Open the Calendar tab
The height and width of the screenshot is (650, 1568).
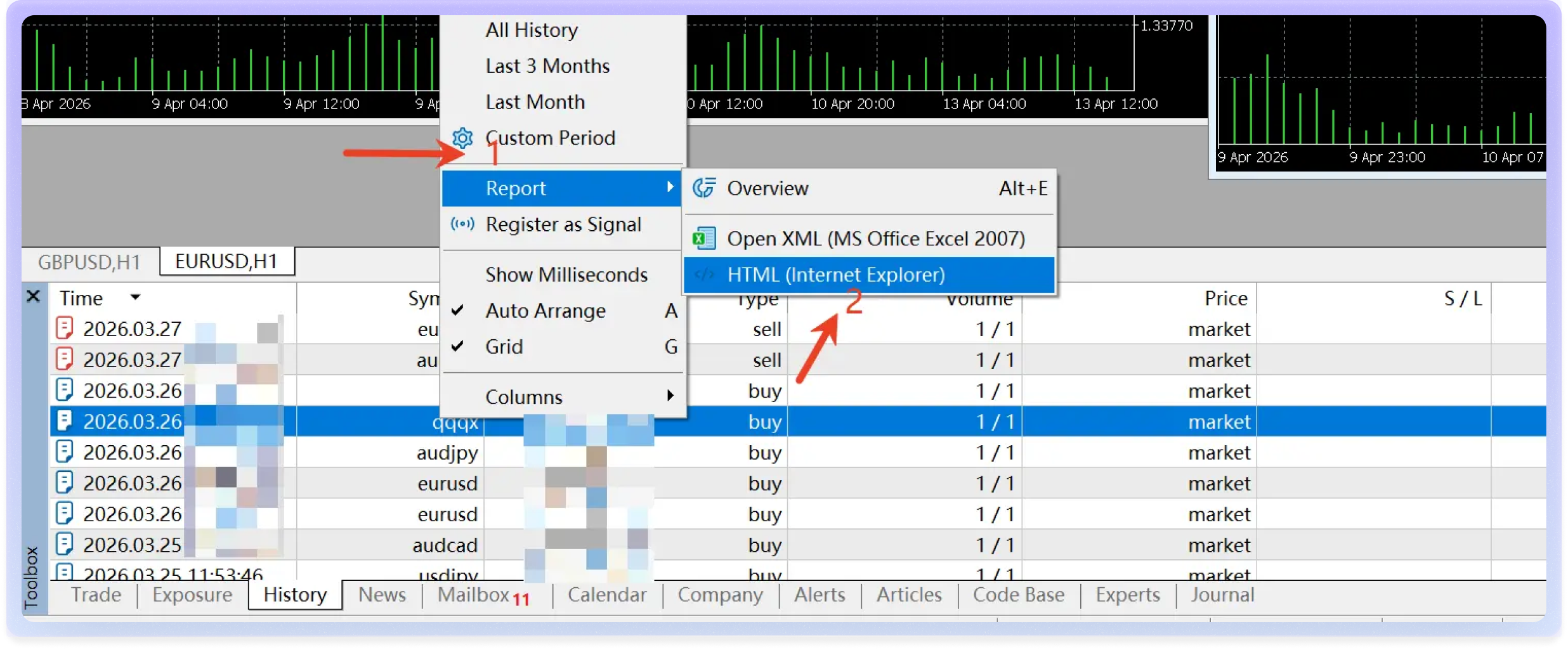point(607,595)
